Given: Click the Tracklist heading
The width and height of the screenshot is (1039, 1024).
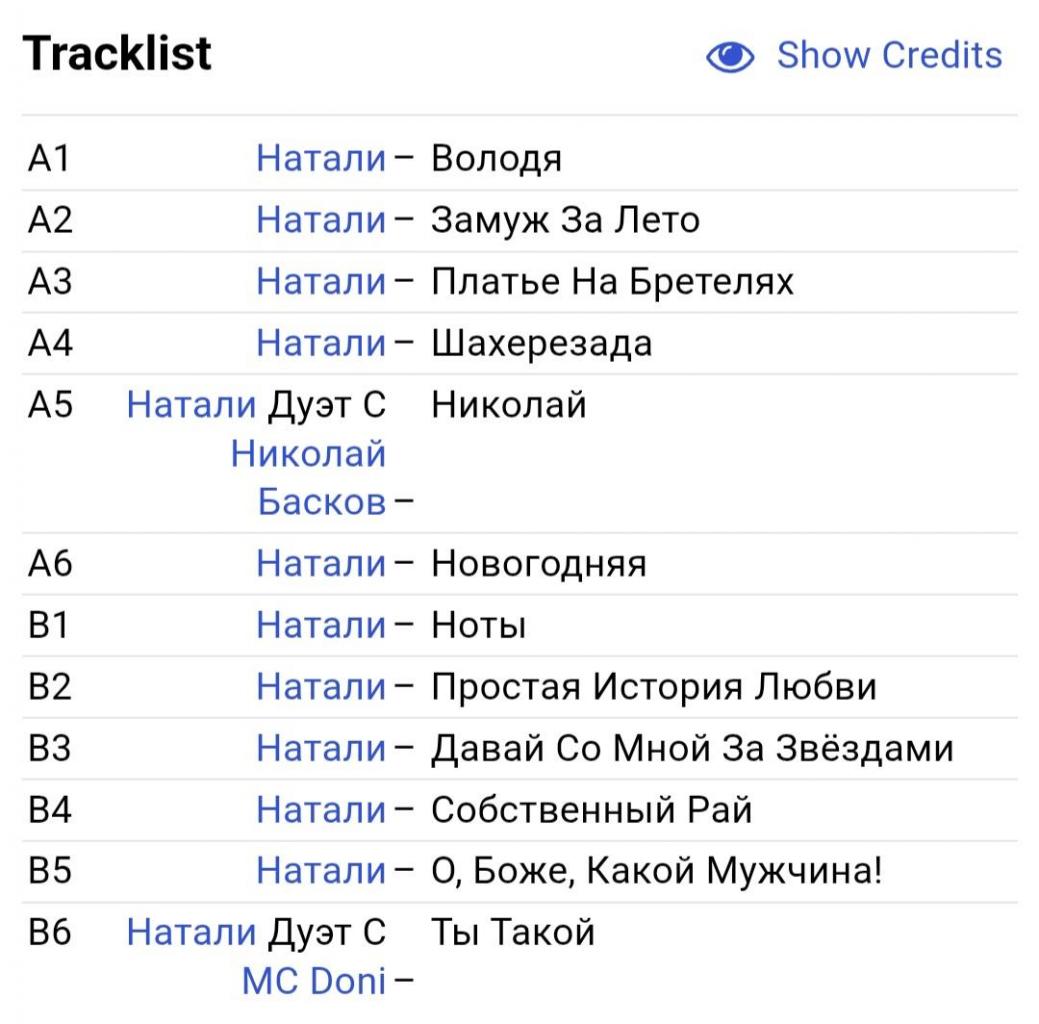Looking at the screenshot, I should pos(117,53).
